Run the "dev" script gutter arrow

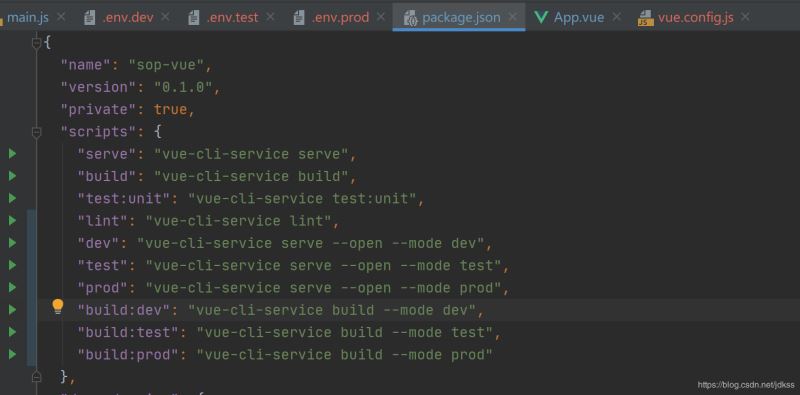12,243
